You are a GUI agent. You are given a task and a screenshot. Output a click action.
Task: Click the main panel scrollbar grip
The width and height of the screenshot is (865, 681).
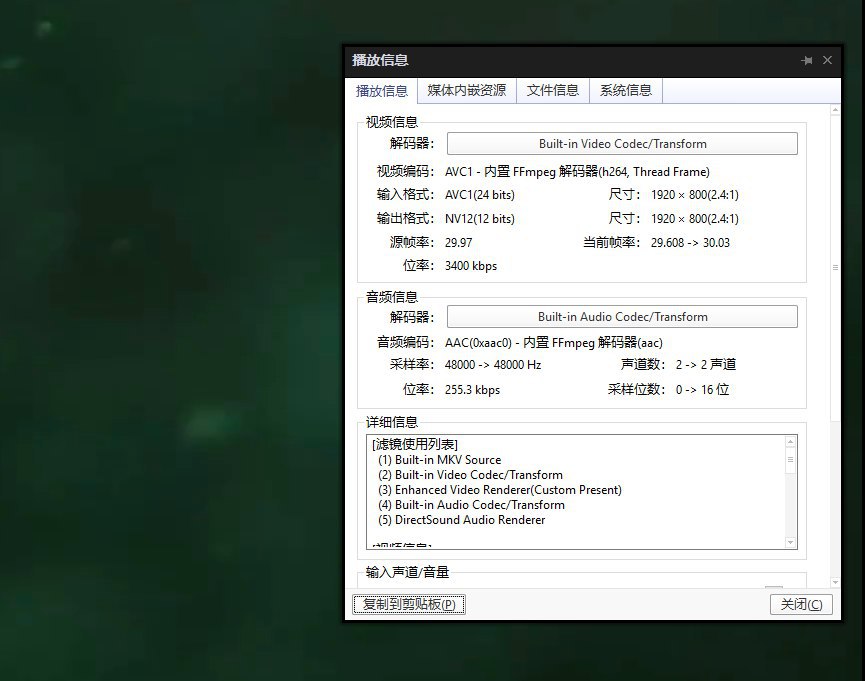pyautogui.click(x=836, y=267)
